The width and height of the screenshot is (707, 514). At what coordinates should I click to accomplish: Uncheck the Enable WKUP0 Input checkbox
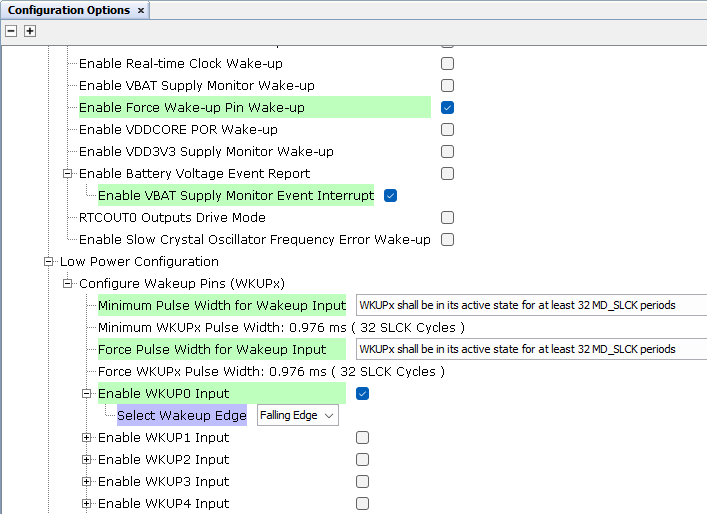[x=363, y=394]
